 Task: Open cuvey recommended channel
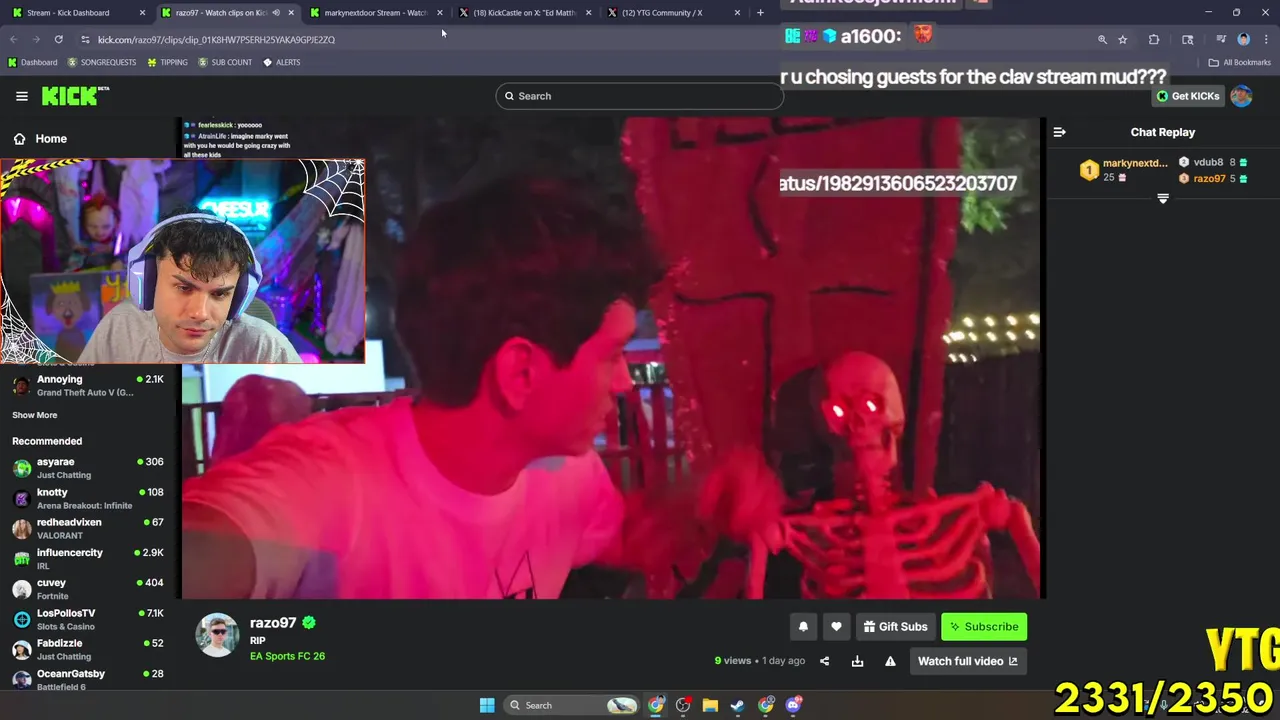tap(88, 589)
